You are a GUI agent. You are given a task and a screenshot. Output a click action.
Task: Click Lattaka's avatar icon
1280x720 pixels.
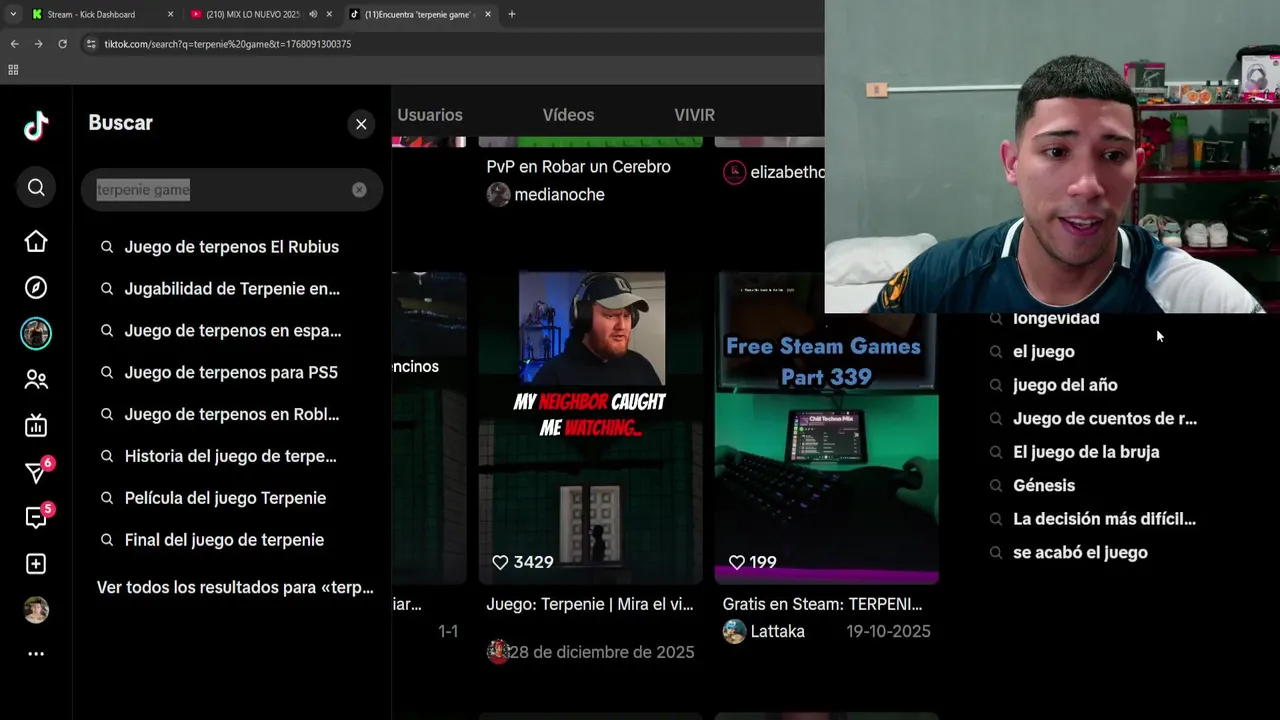point(734,631)
